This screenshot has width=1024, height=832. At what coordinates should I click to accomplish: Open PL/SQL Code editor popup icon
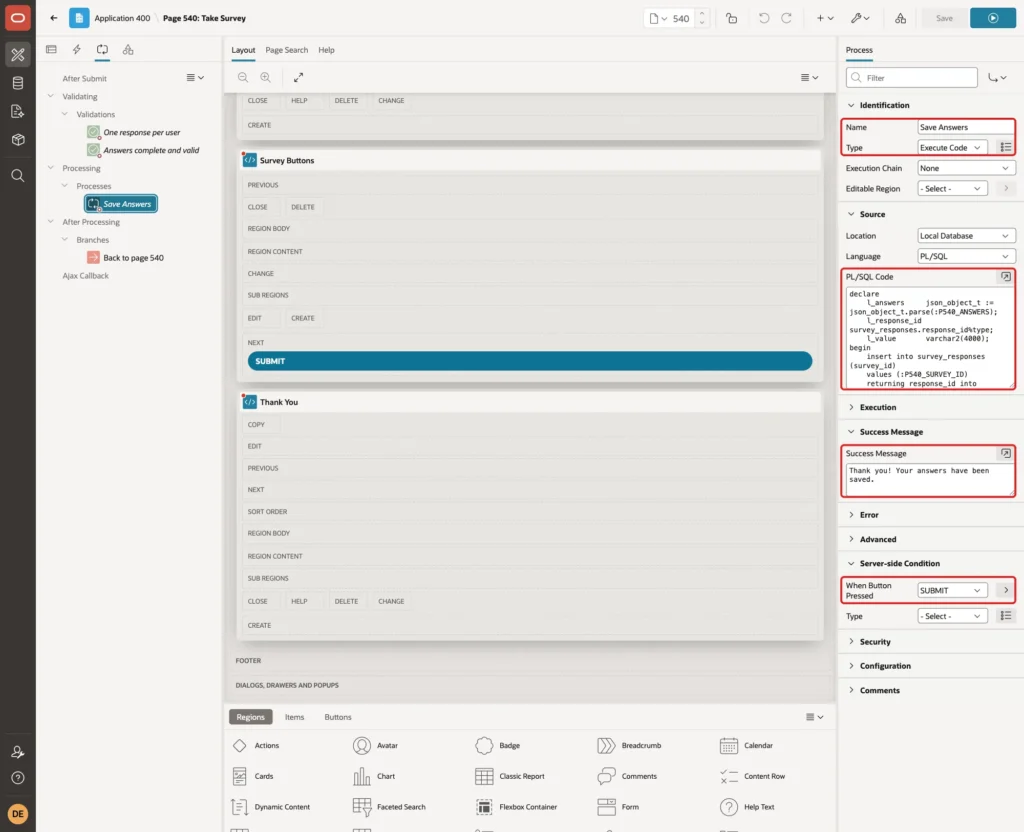[1006, 277]
